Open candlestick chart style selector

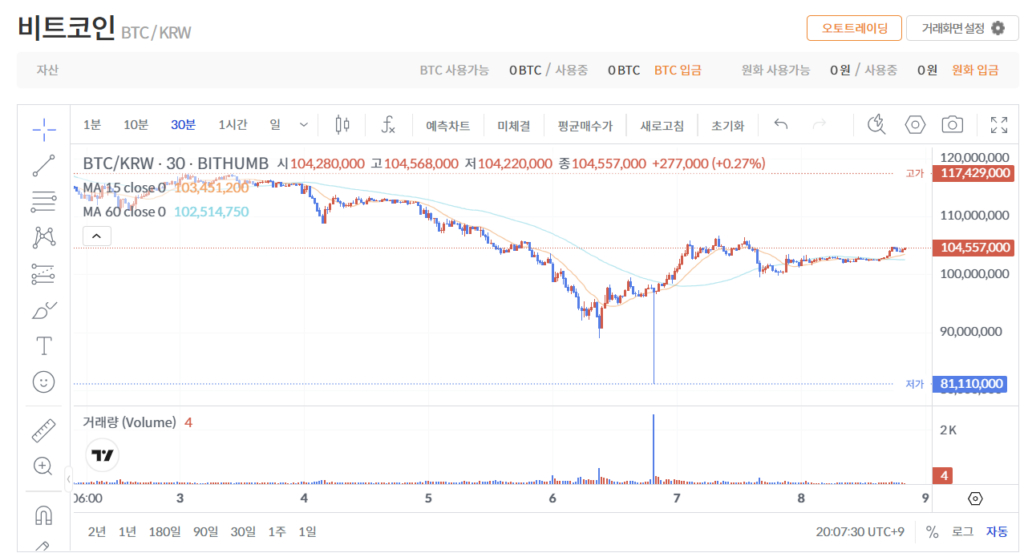coord(342,125)
